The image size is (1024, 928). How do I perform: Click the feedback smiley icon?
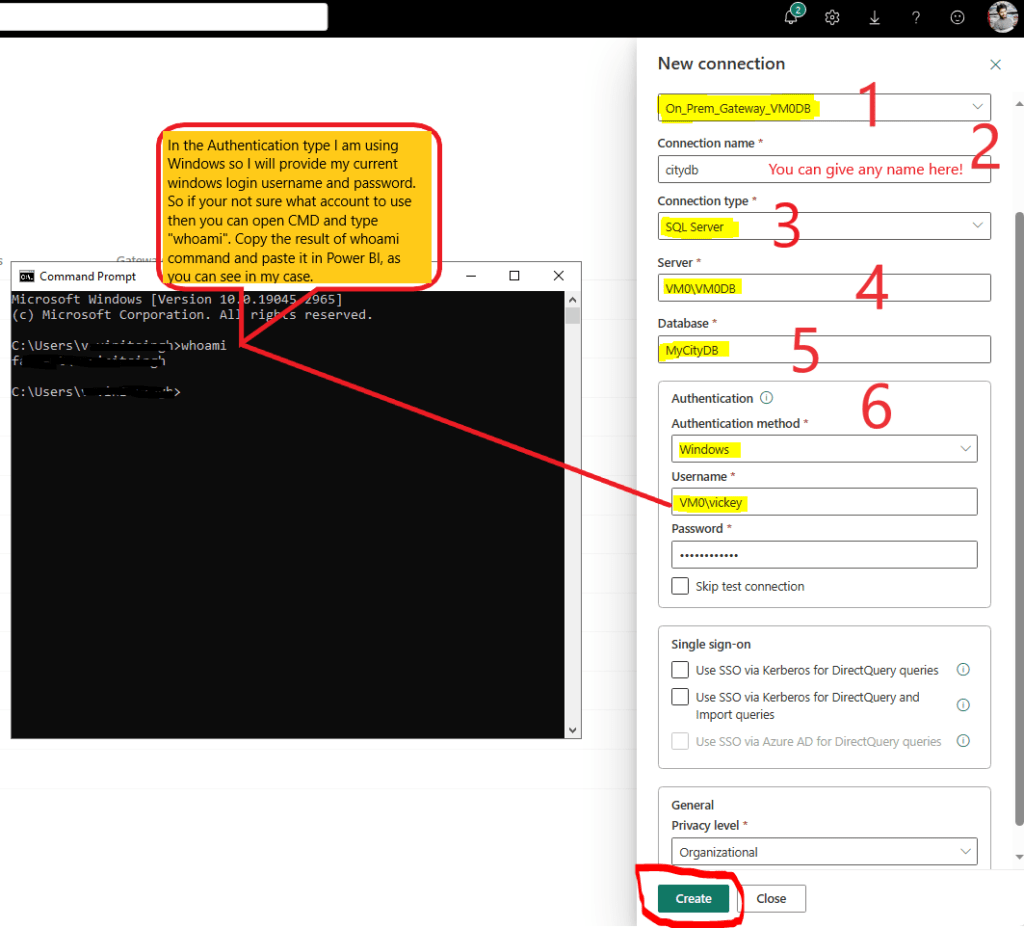[x=957, y=18]
